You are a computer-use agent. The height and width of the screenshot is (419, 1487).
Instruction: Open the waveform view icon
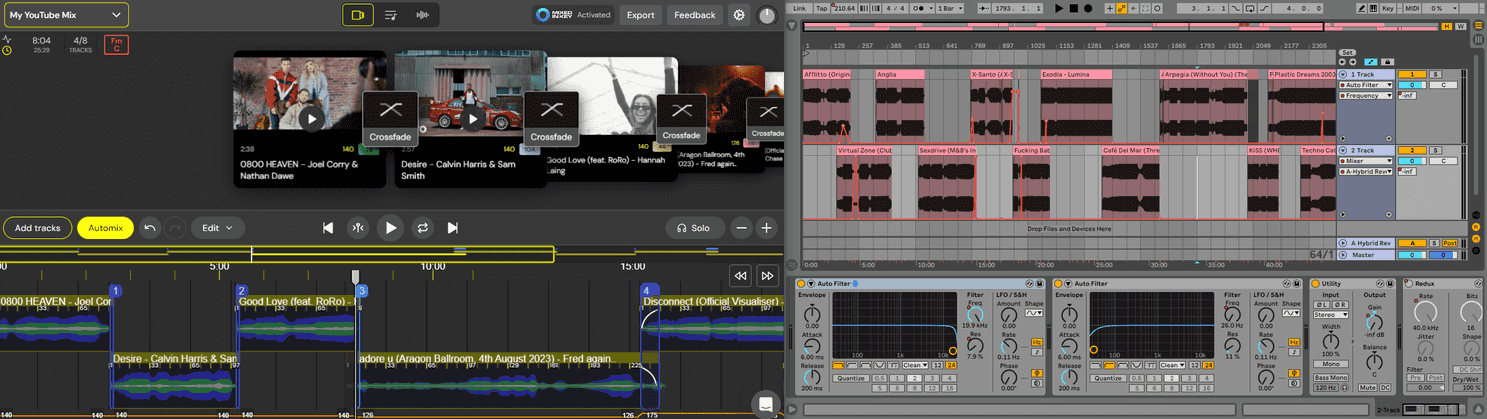pos(423,15)
